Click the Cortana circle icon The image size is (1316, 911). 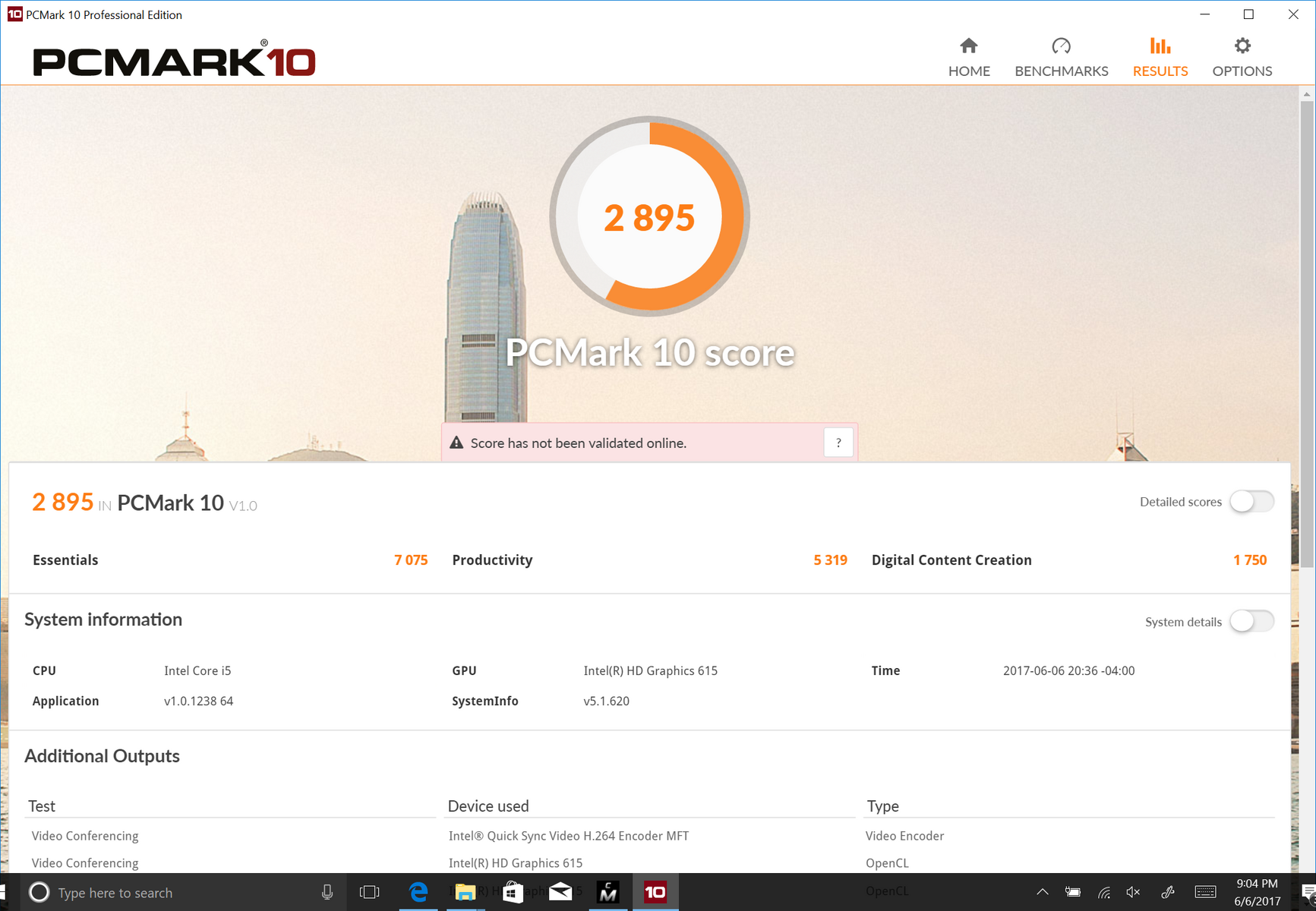(39, 893)
